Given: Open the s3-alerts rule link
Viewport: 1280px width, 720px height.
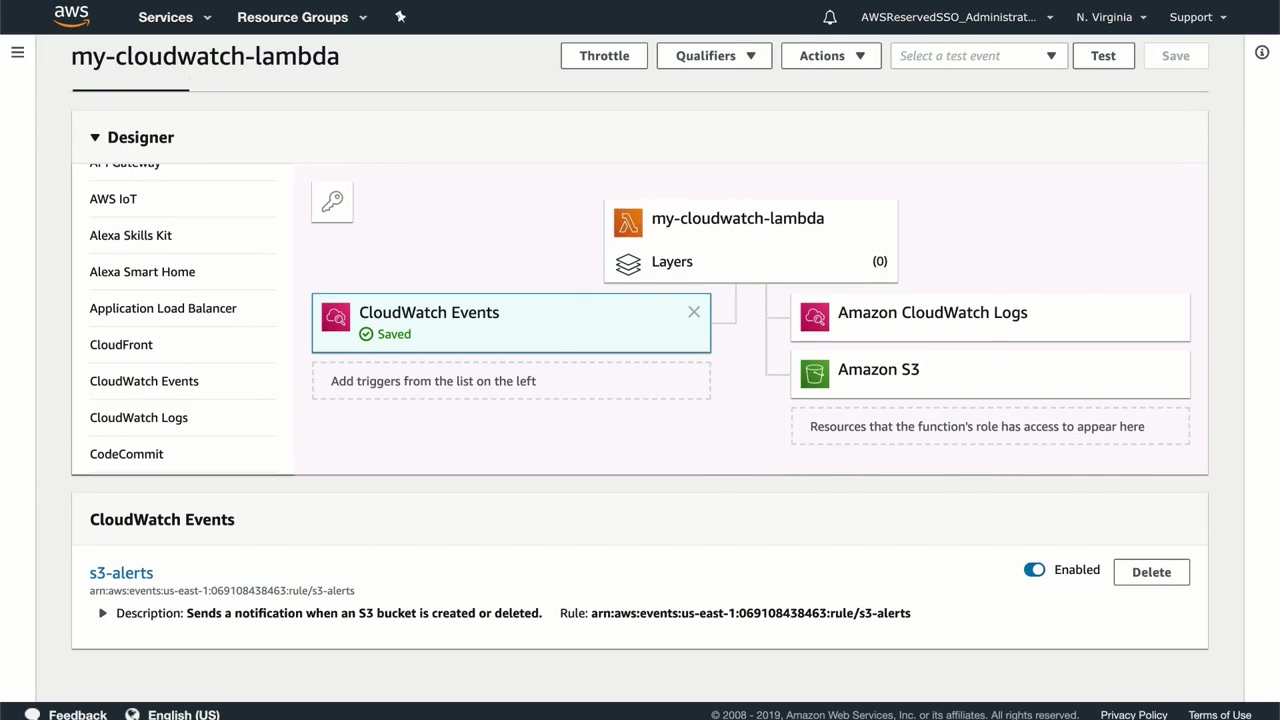Looking at the screenshot, I should pyautogui.click(x=121, y=573).
